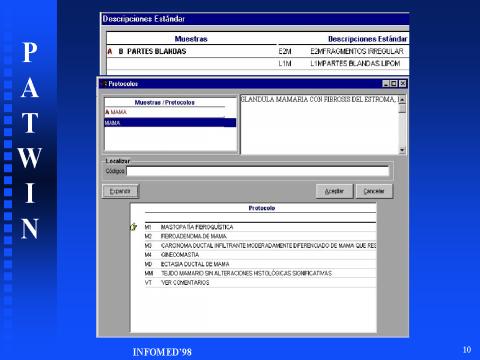Screen dimensions: 480x360
Task: Select protocol M4 Ginecomastia
Action: pos(260,255)
